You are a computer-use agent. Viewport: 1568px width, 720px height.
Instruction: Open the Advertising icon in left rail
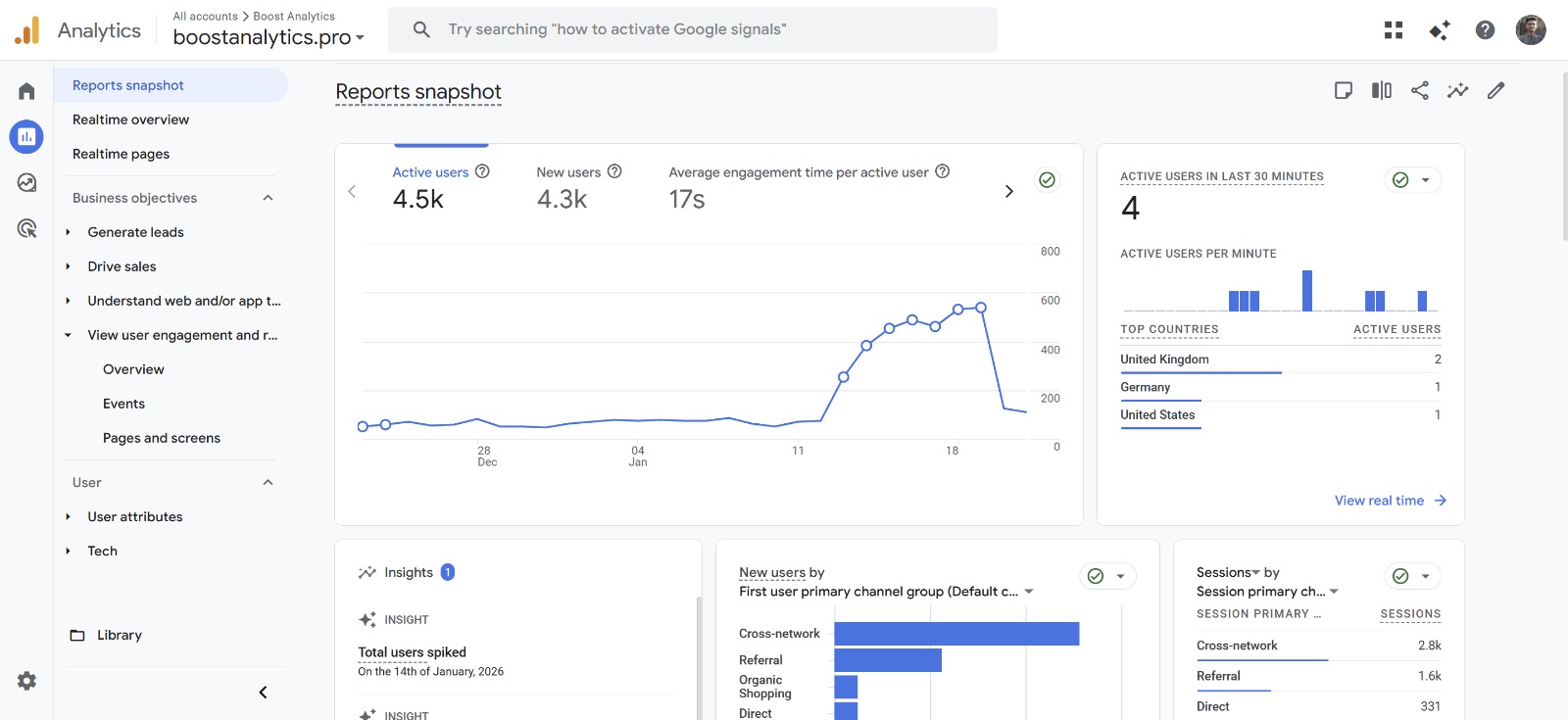tap(26, 228)
